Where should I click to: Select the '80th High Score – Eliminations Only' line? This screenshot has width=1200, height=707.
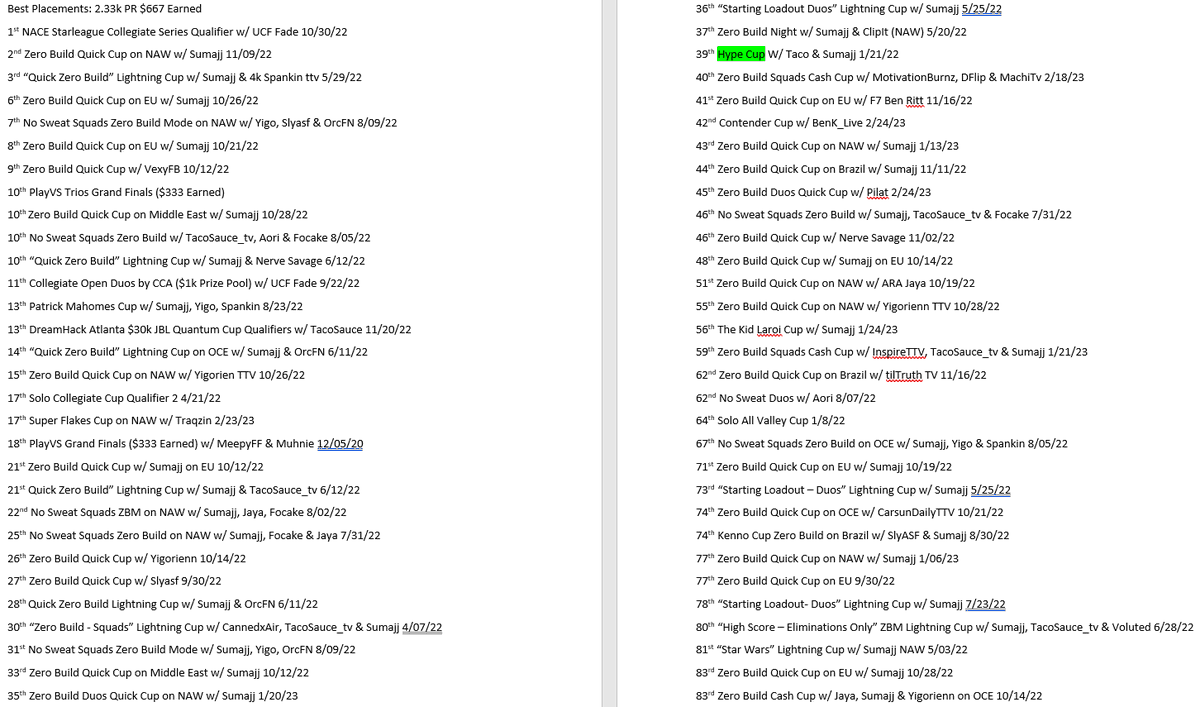(x=944, y=628)
